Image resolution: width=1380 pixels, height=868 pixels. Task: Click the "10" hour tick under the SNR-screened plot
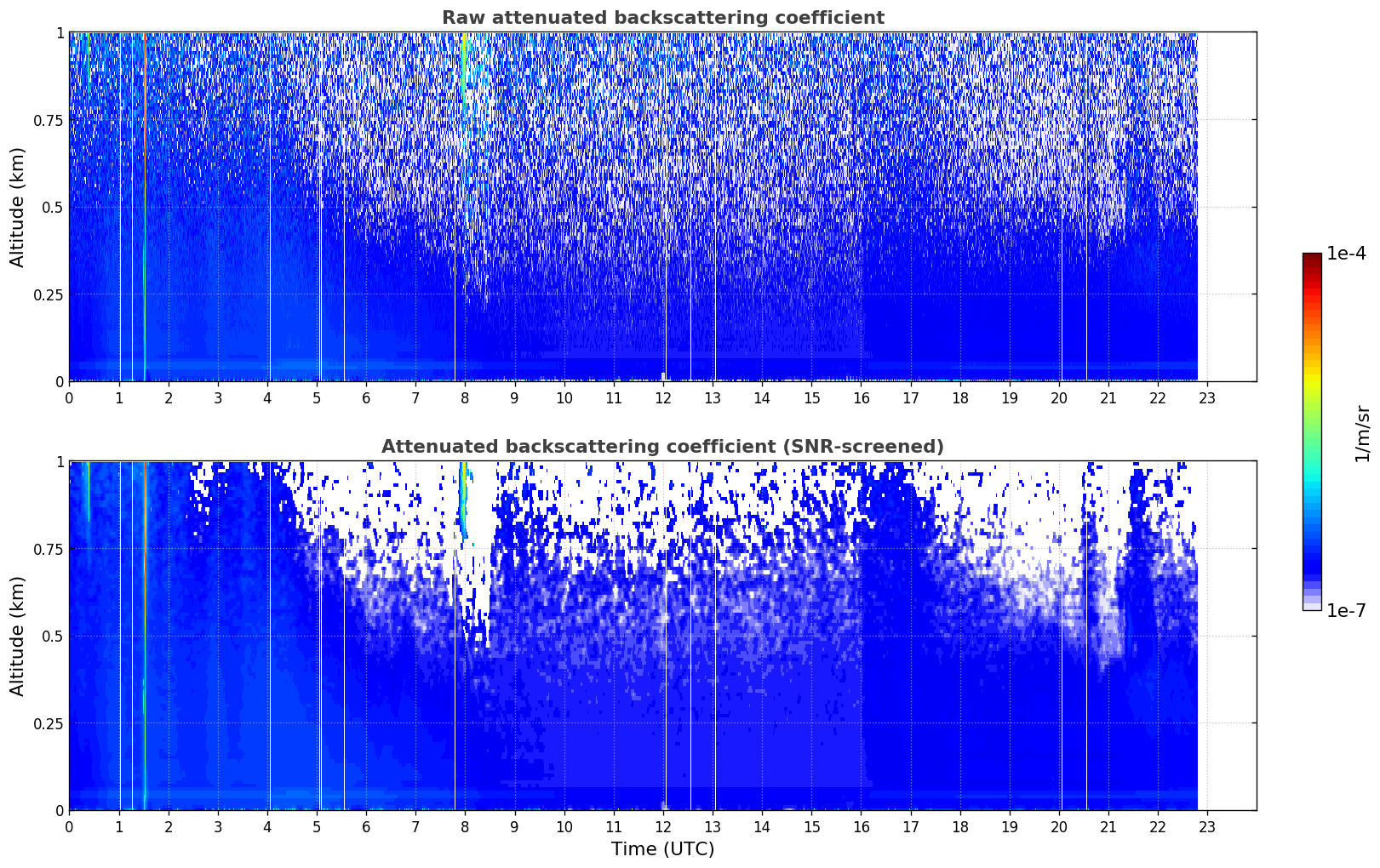[564, 826]
